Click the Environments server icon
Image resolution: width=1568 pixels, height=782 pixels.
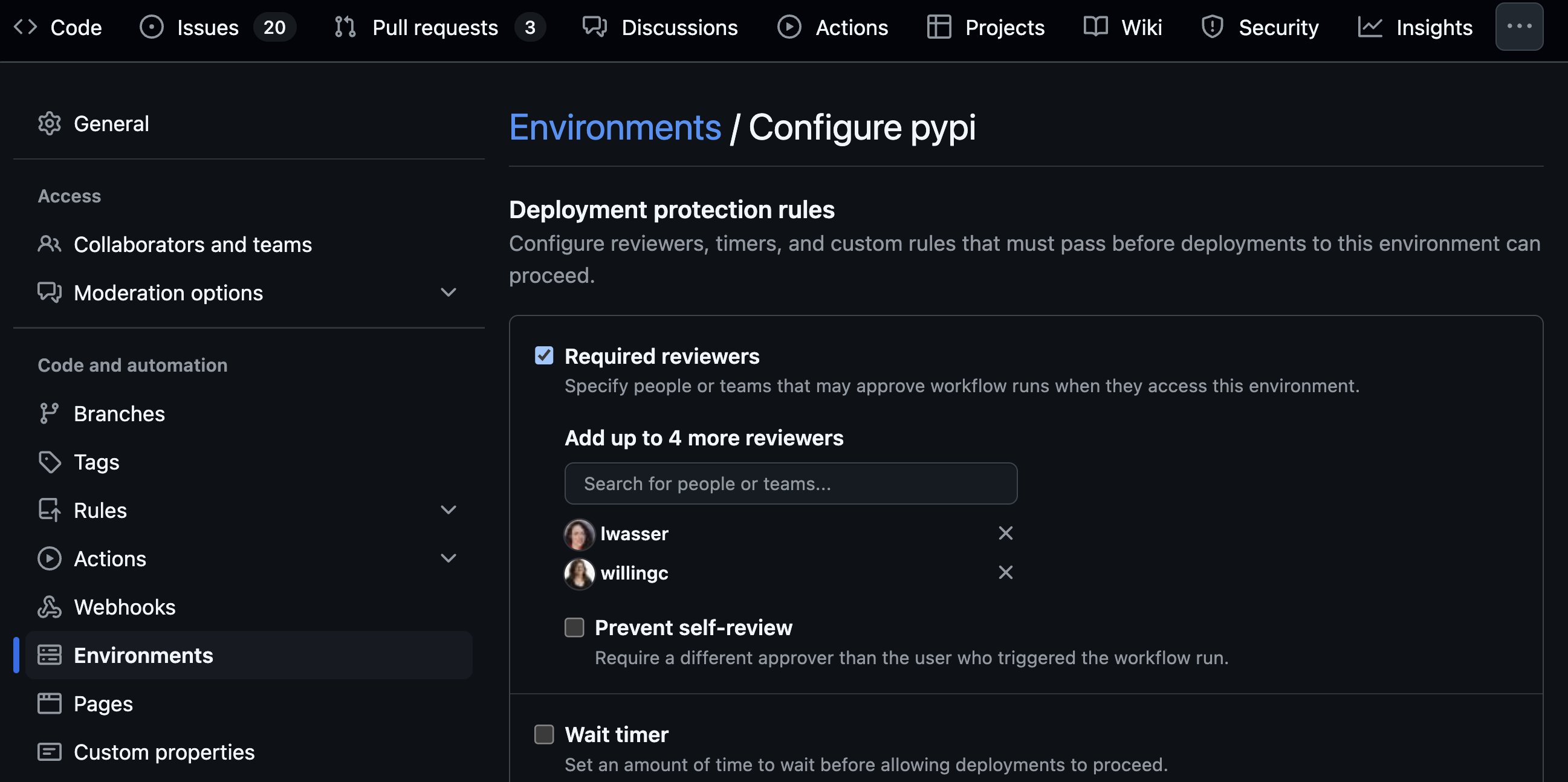[x=50, y=655]
